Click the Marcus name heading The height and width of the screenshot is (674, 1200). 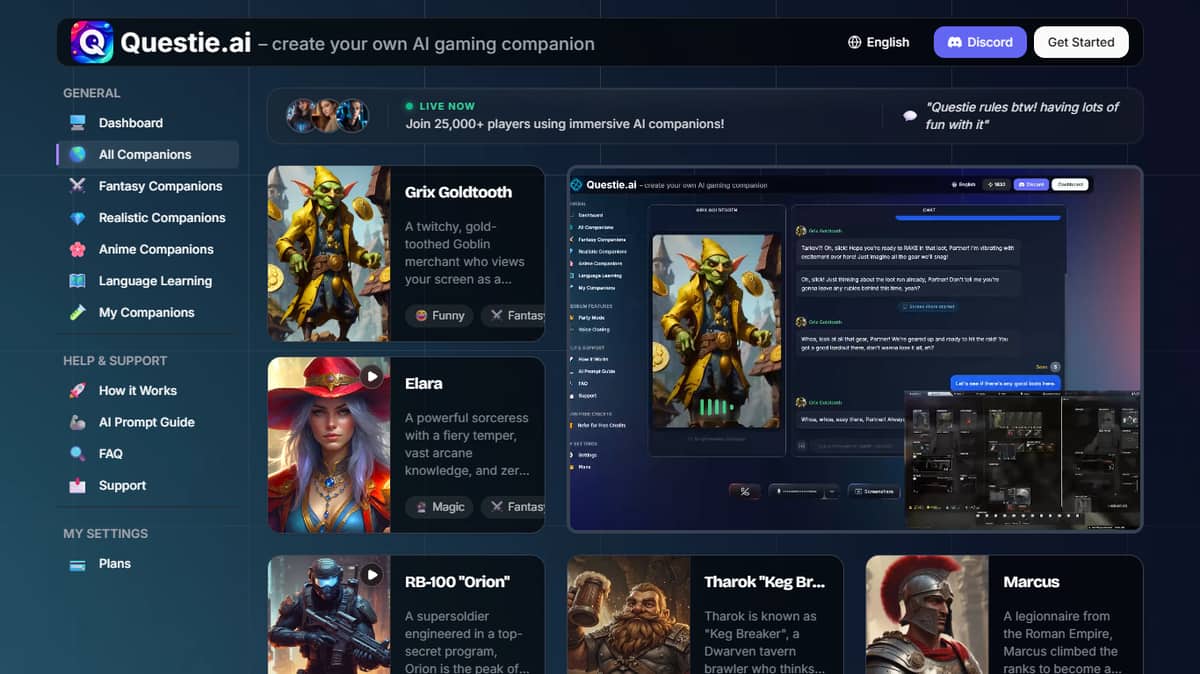pos(1031,582)
